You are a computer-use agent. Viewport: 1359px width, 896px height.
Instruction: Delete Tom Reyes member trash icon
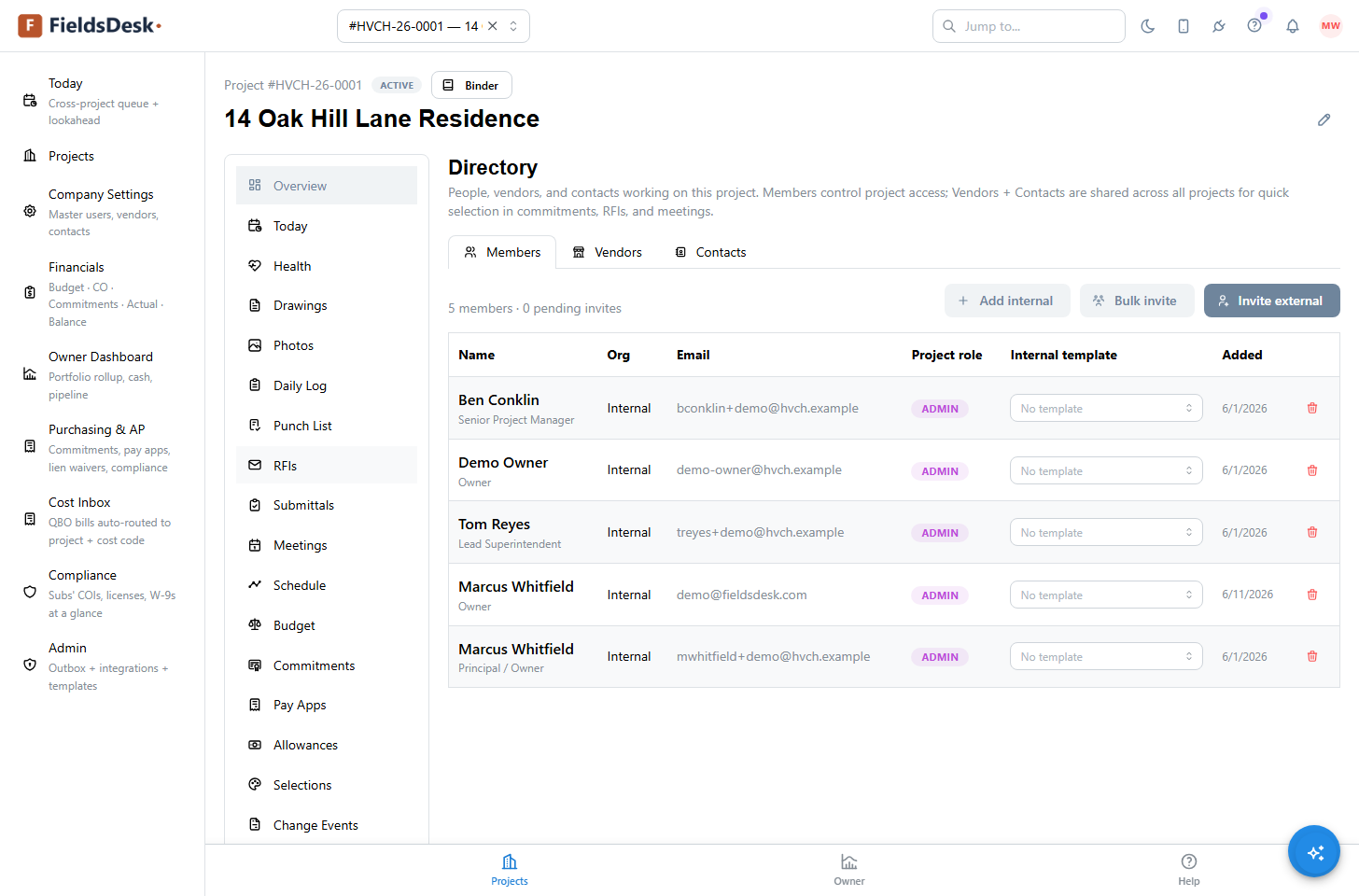click(1312, 532)
